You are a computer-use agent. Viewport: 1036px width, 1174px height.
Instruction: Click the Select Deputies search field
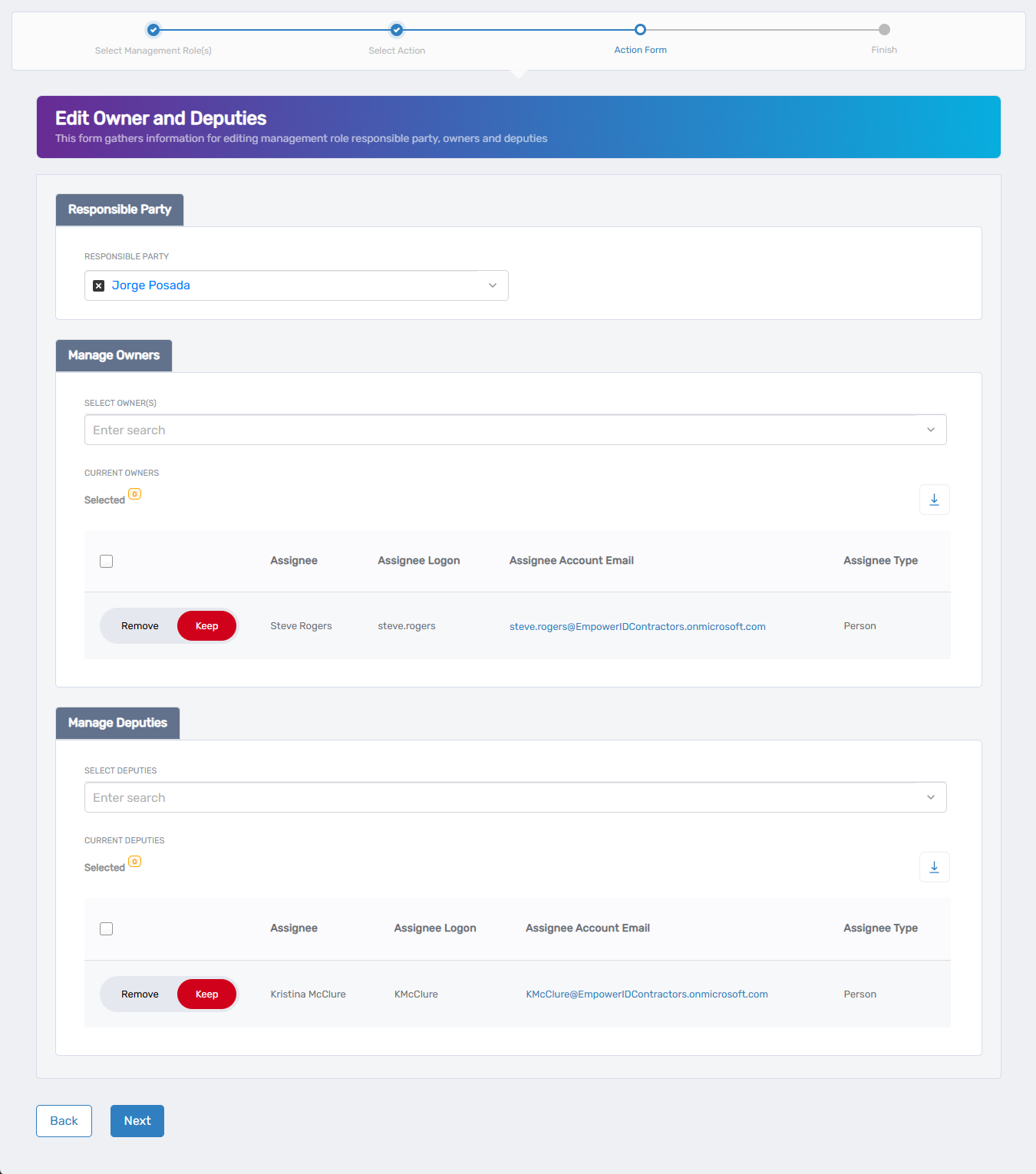(499, 797)
